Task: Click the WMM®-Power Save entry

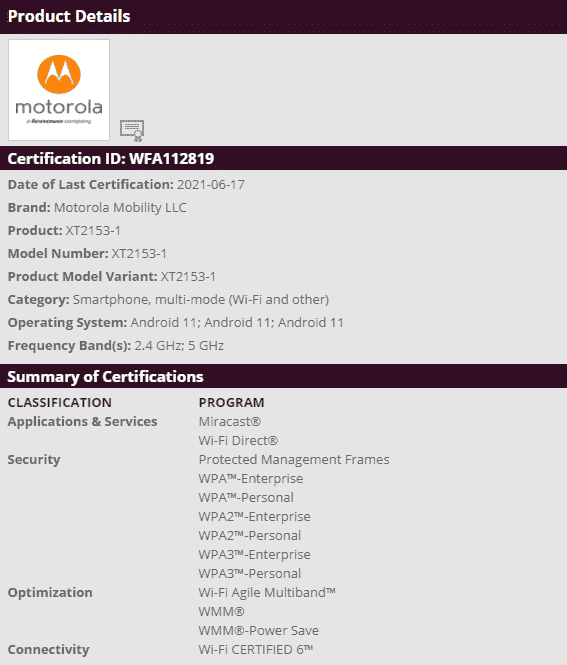Action: coord(259,631)
